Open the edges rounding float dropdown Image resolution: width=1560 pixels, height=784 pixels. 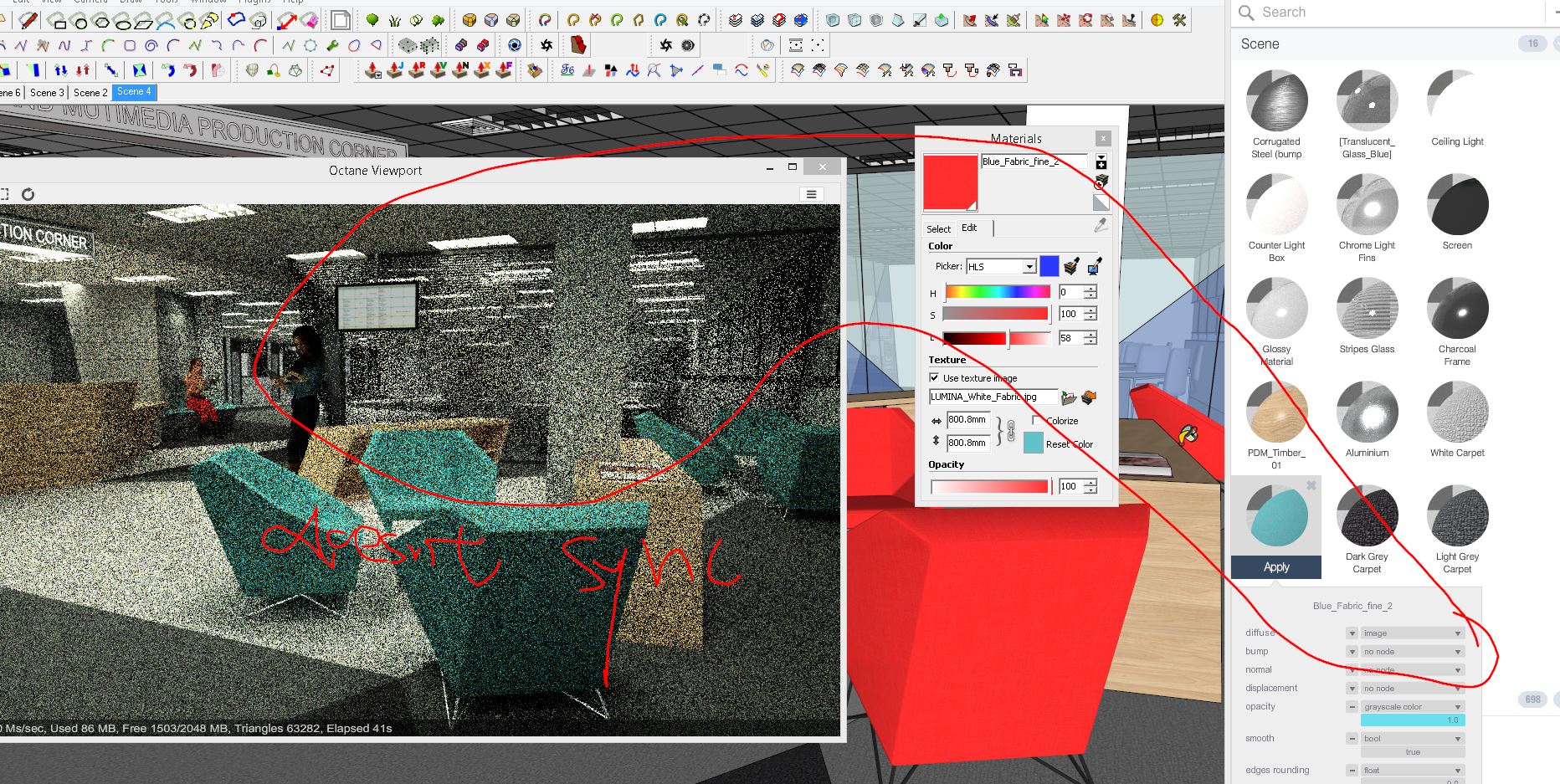click(x=1413, y=771)
